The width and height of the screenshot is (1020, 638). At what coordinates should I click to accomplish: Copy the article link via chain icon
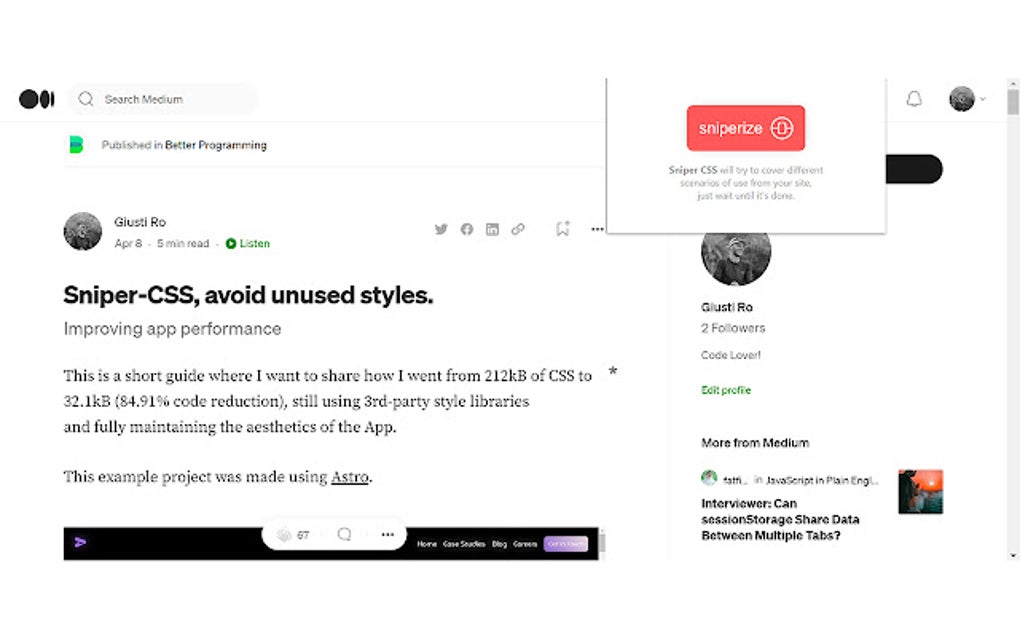pos(518,229)
